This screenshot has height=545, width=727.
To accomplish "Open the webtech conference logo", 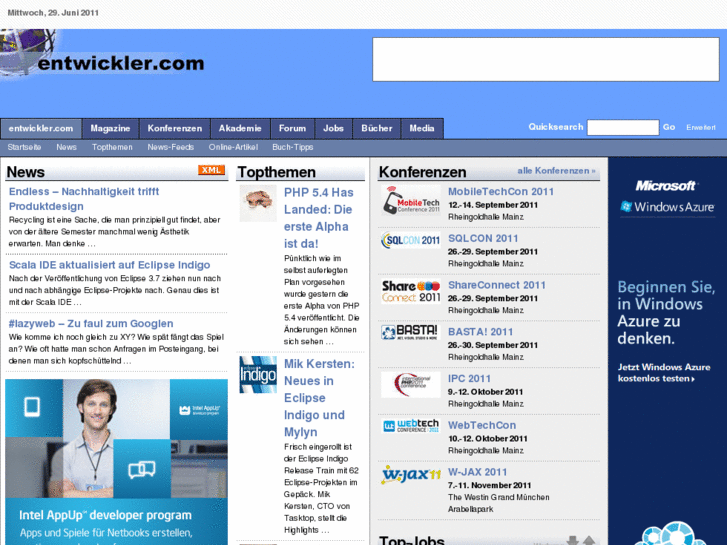I will pyautogui.click(x=411, y=426).
